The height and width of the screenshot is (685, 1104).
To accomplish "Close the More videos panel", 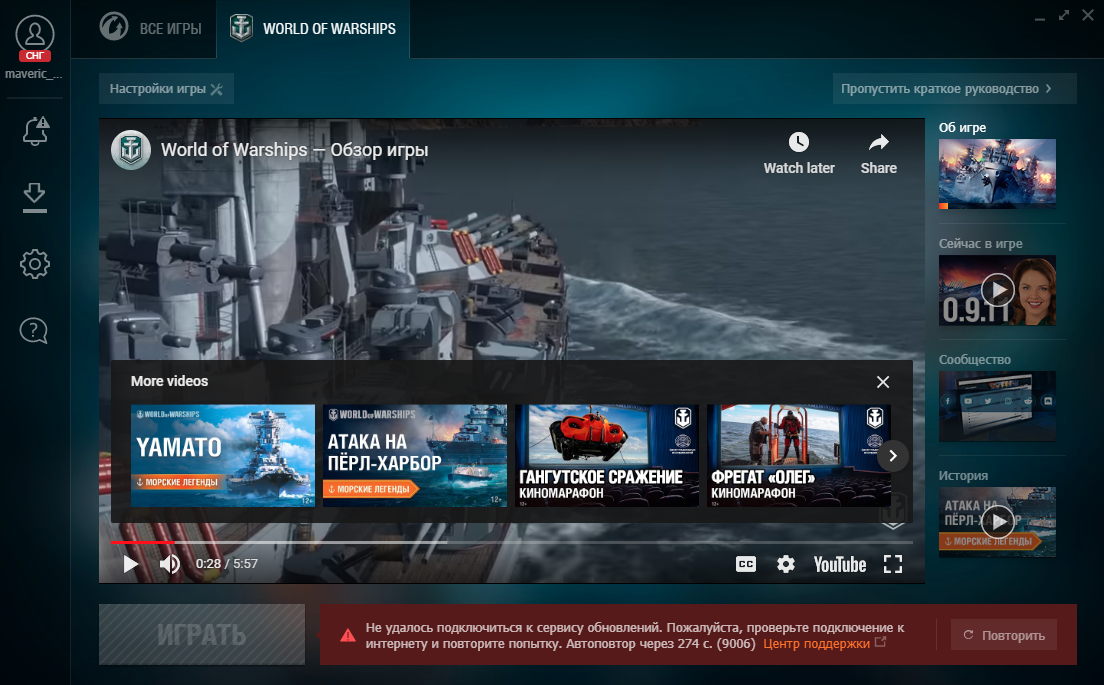I will point(883,382).
